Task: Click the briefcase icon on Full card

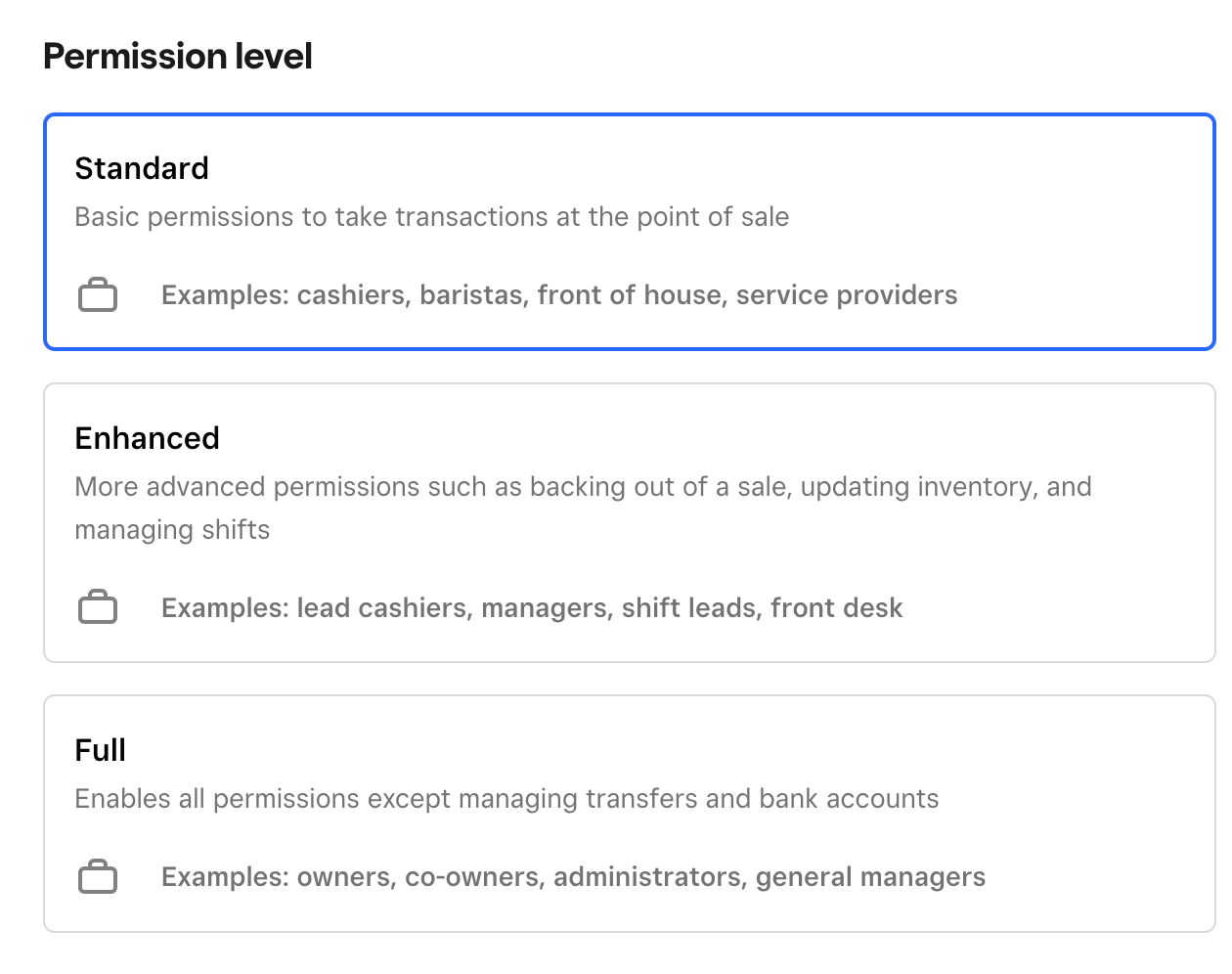Action: coord(98,876)
